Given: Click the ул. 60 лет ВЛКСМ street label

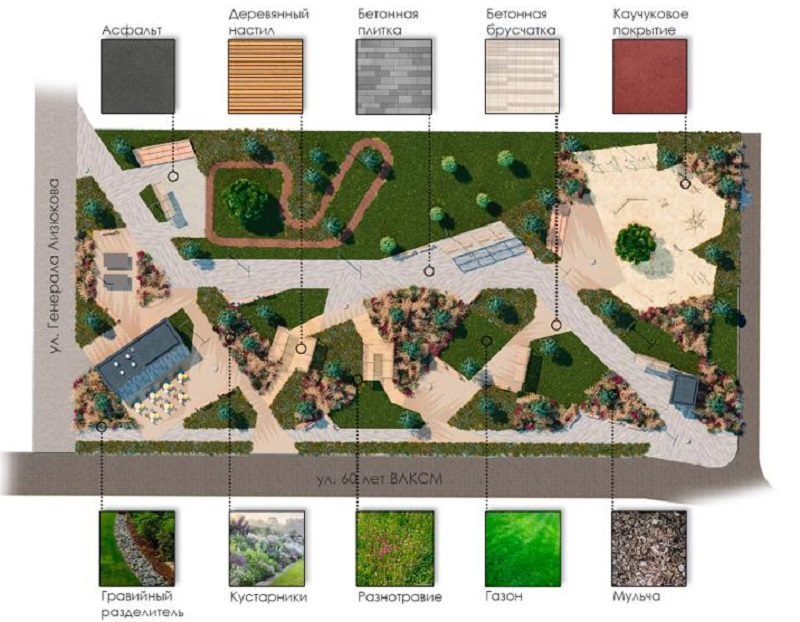Looking at the screenshot, I should [379, 480].
